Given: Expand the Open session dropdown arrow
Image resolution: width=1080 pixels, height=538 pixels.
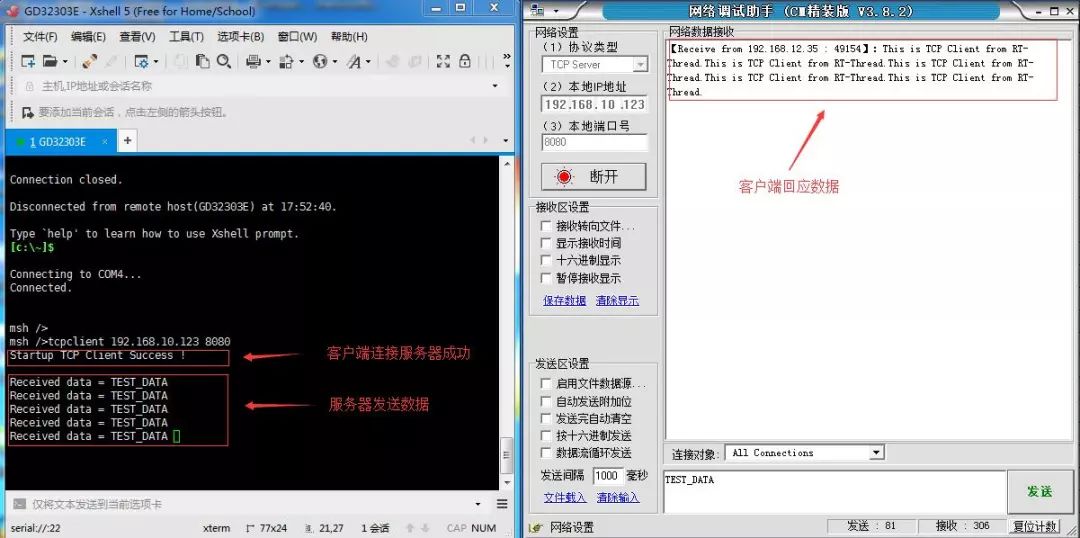Looking at the screenshot, I should tap(65, 62).
